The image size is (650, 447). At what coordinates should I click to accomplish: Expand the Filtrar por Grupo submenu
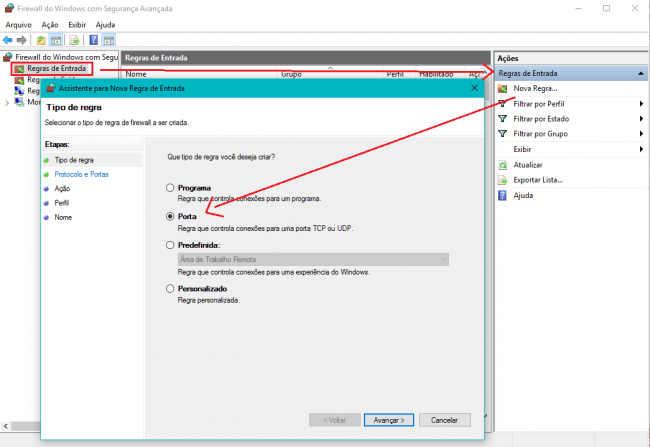[641, 134]
